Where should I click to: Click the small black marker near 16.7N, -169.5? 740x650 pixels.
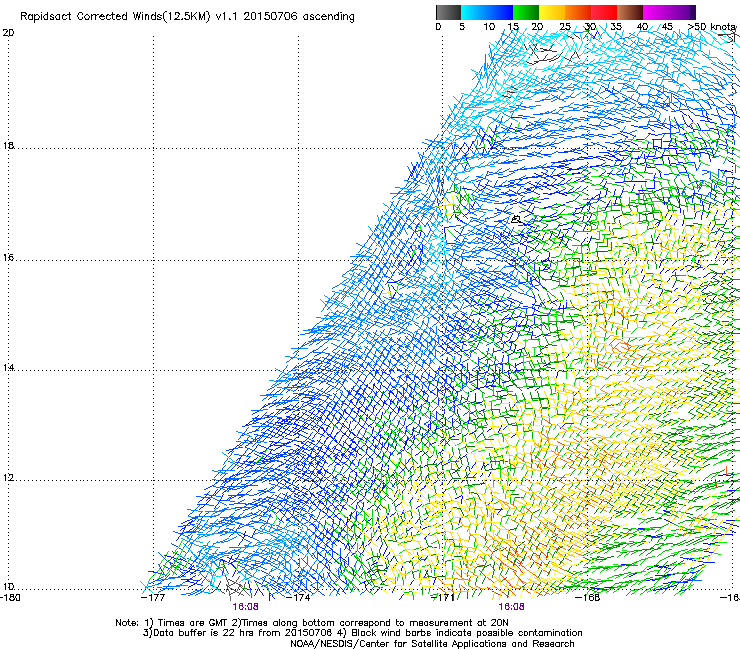click(x=516, y=219)
